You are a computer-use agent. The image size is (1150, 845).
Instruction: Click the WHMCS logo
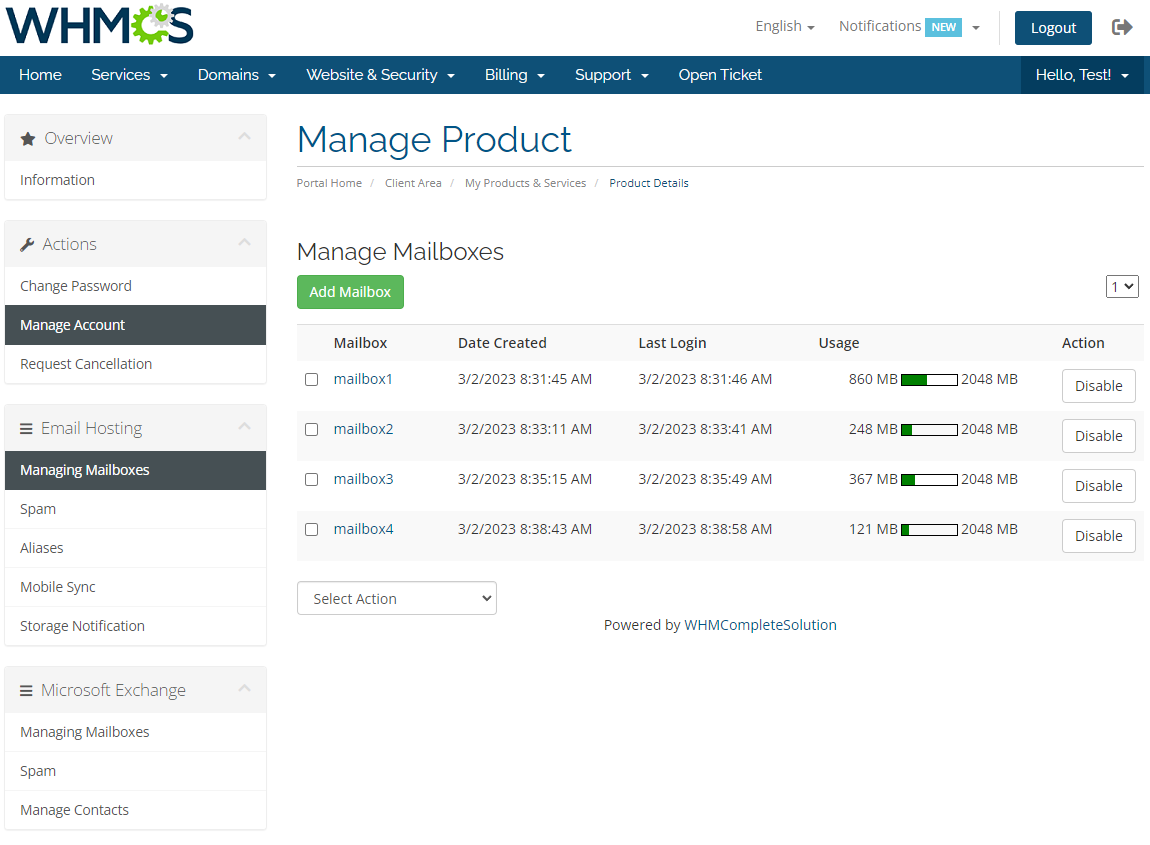click(x=100, y=25)
